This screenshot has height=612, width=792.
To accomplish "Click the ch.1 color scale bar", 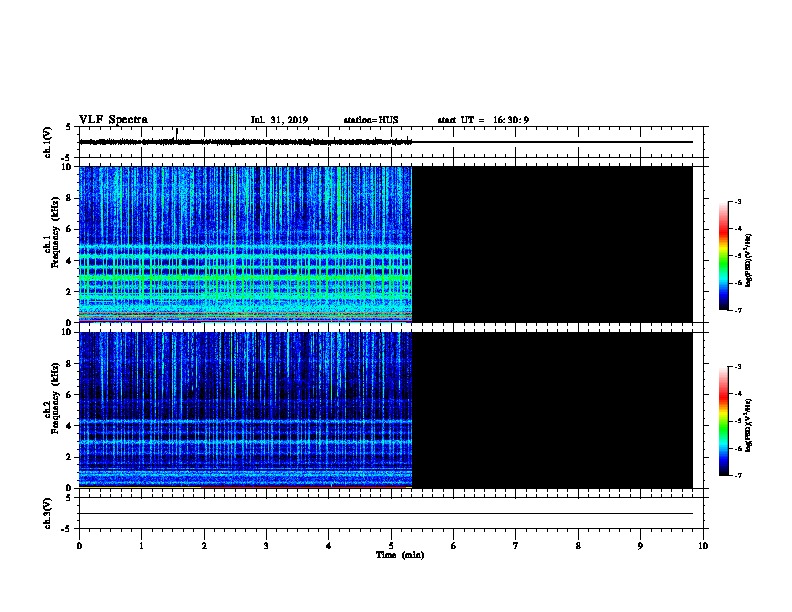I will [723, 256].
